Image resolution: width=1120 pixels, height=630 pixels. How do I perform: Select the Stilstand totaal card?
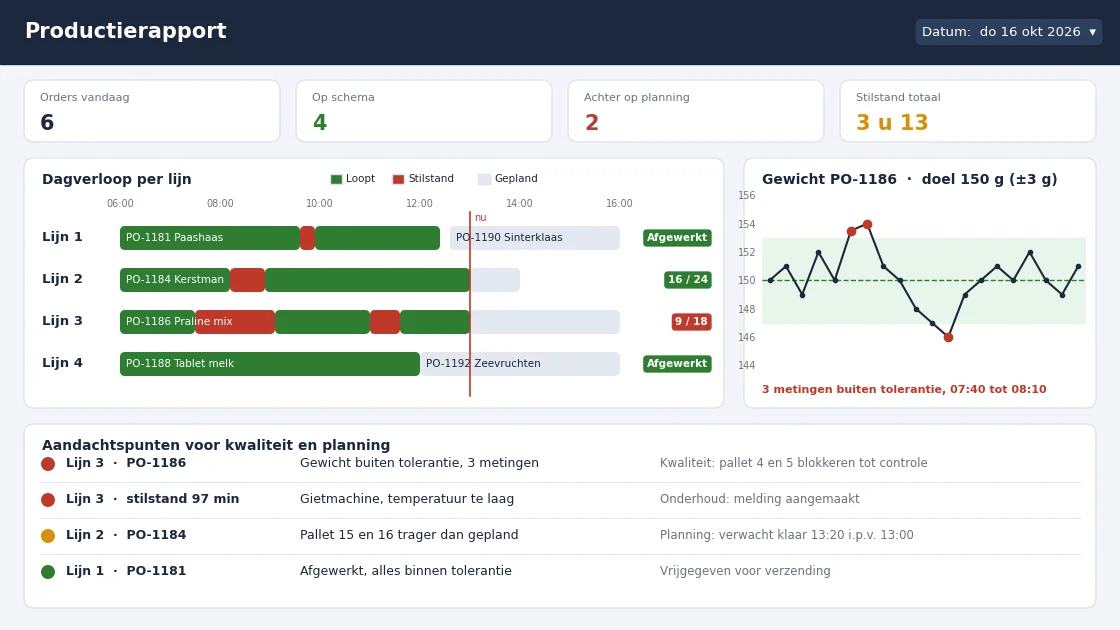pyautogui.click(x=968, y=111)
